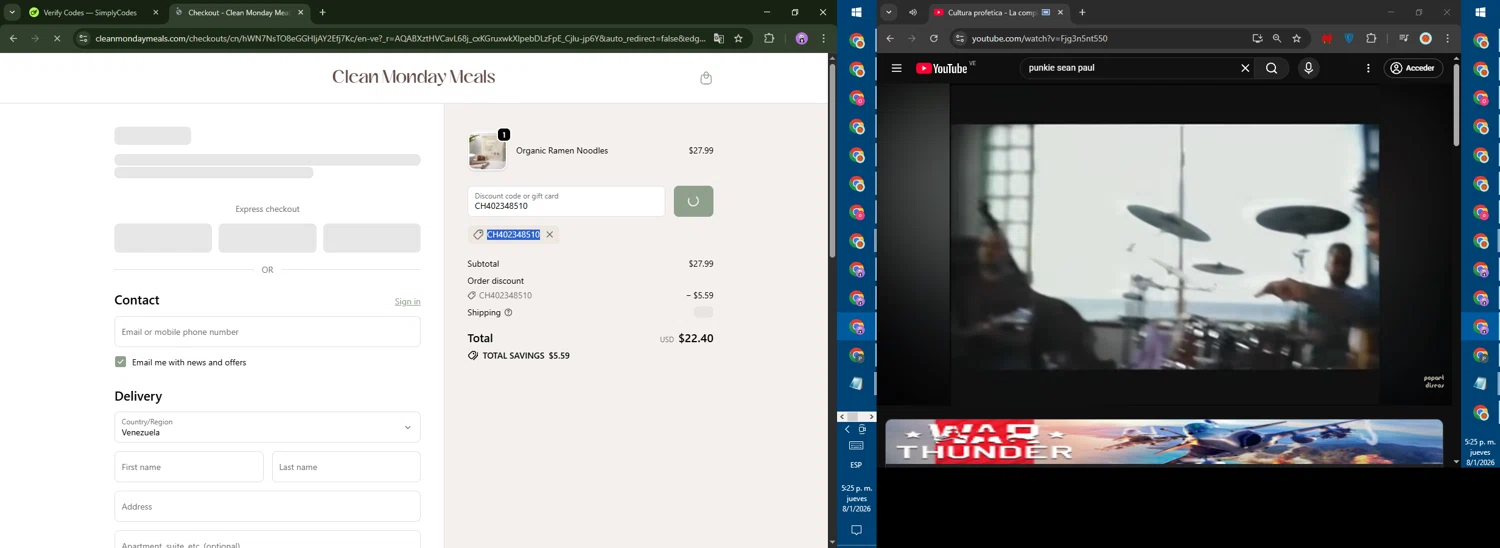Open media controls icon in YouTube browser toolbar
1500x548 pixels.
coord(1404,39)
